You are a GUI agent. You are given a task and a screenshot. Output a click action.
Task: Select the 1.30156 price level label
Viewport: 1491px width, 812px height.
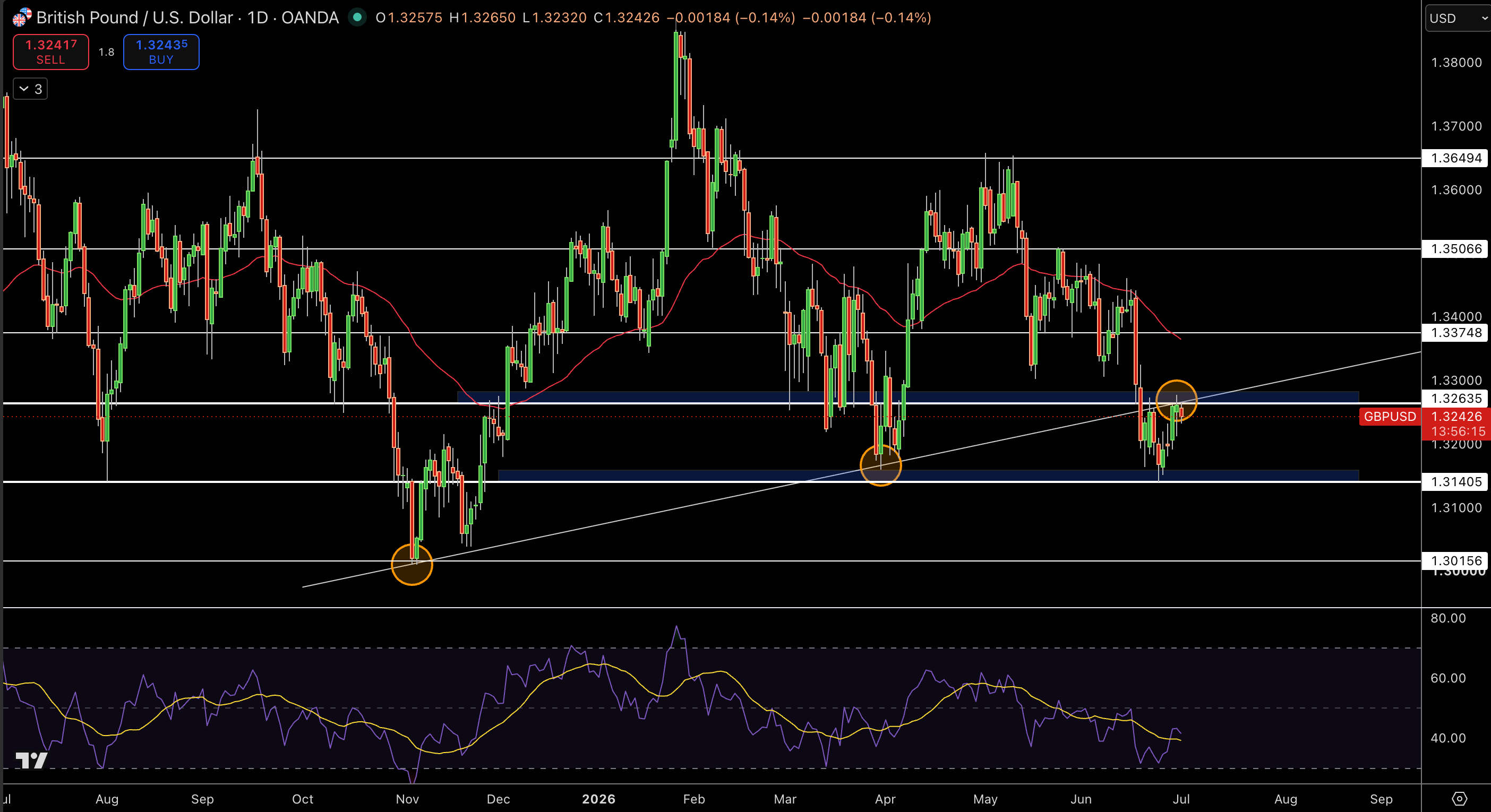click(1455, 560)
